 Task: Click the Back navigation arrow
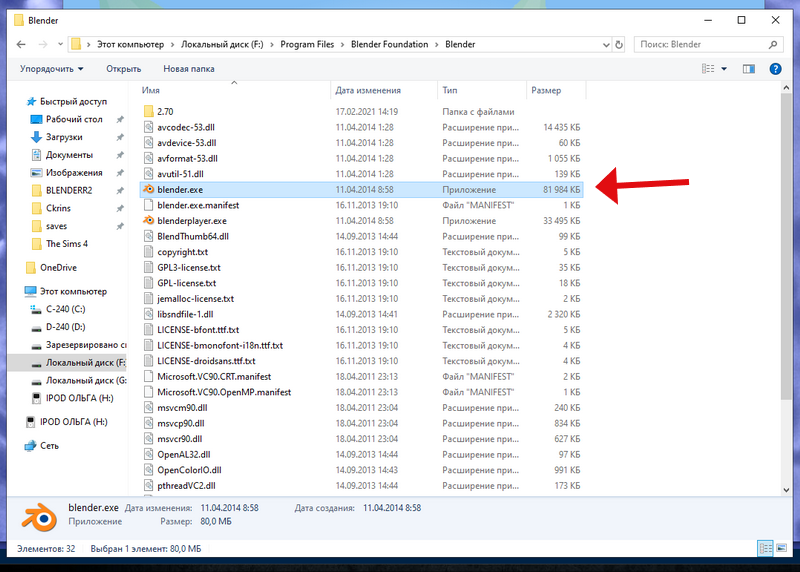pyautogui.click(x=21, y=44)
